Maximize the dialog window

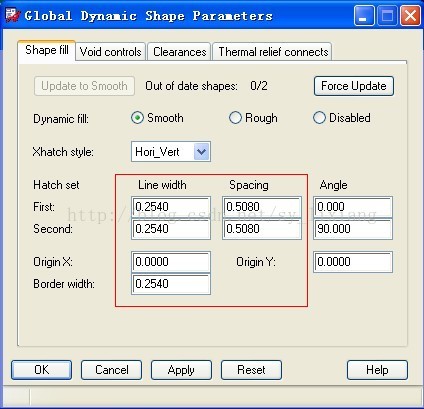tap(387, 16)
